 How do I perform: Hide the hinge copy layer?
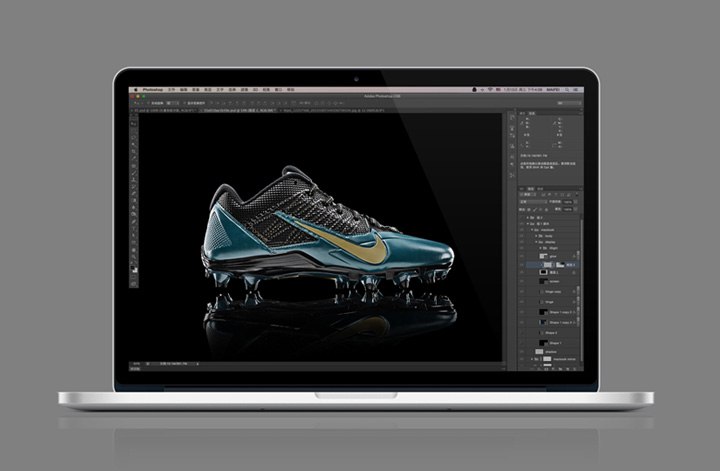522,292
